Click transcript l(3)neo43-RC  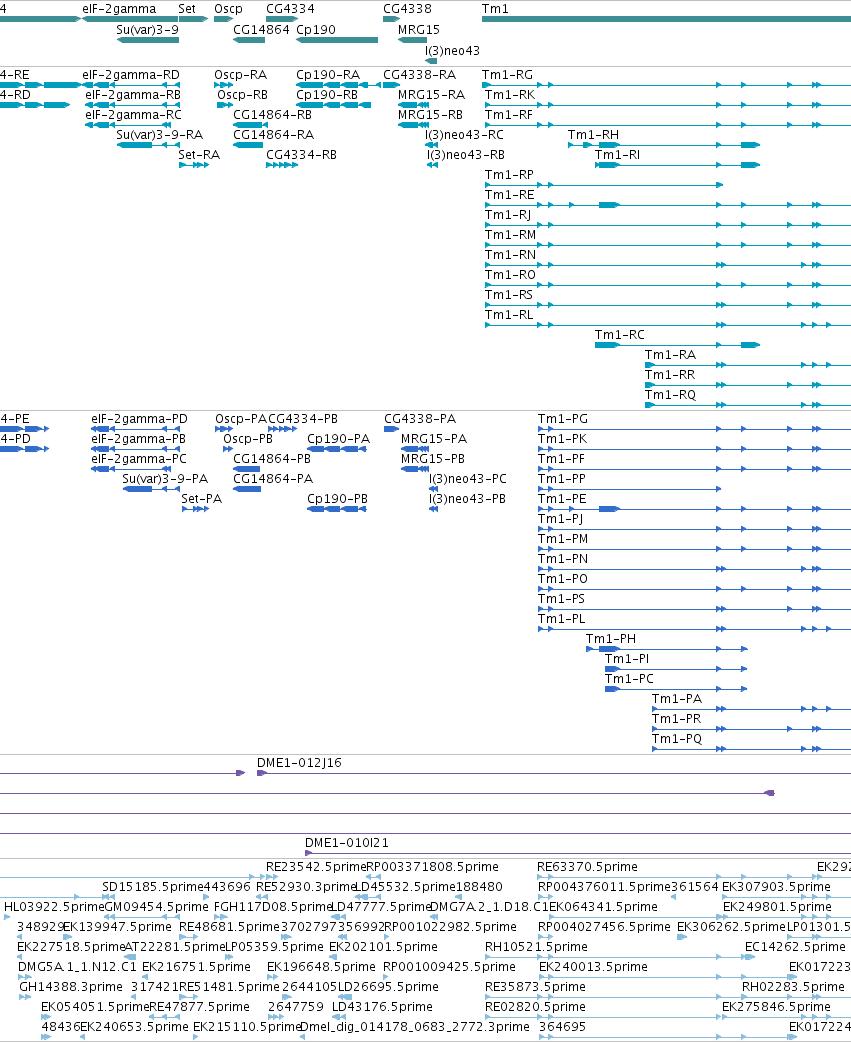[431, 145]
